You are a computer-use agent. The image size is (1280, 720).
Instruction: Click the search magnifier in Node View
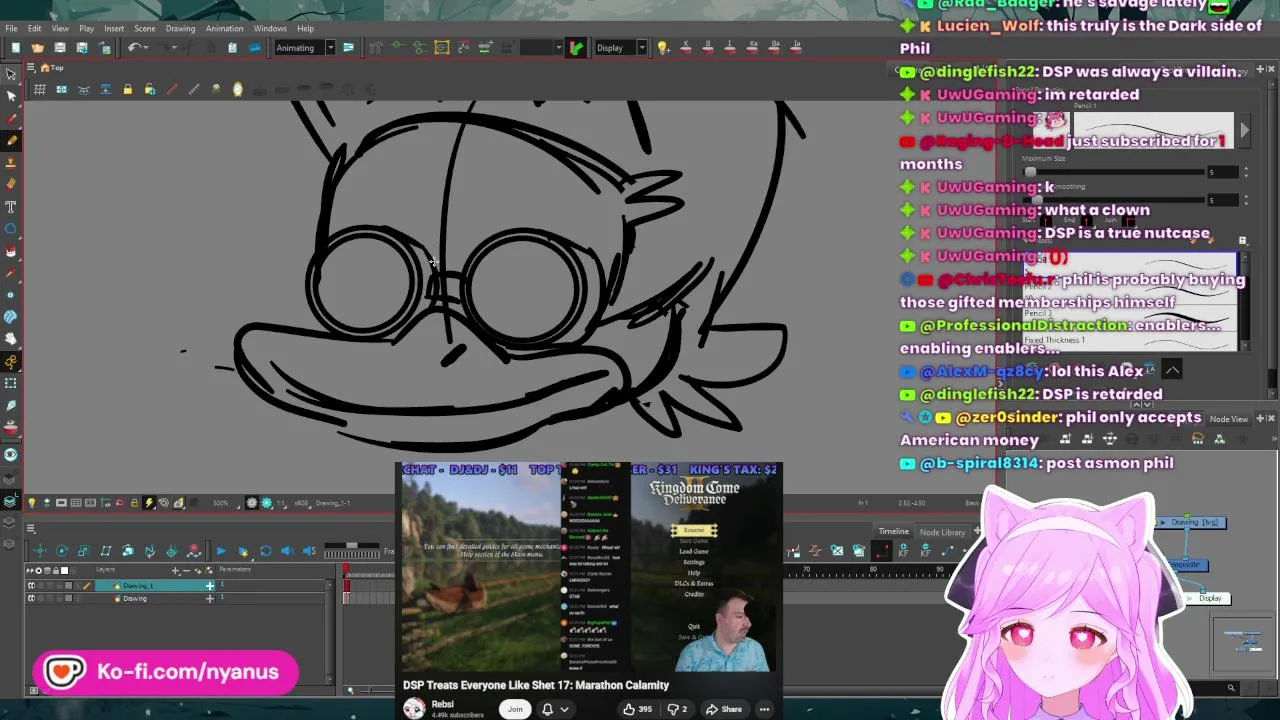tap(1231, 688)
